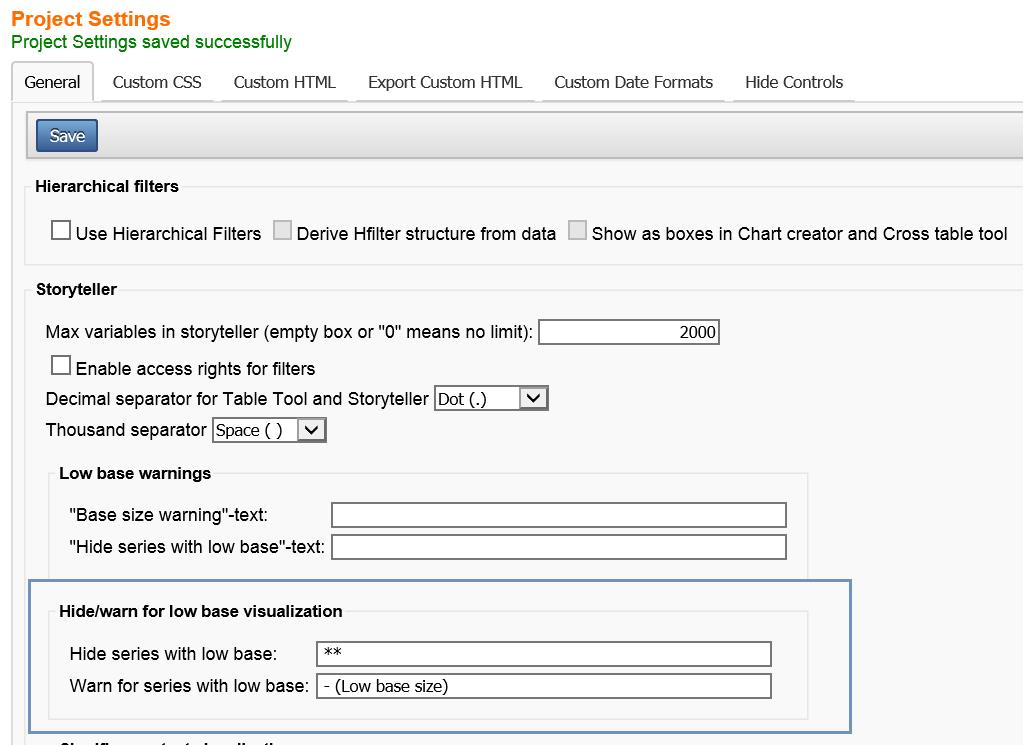The height and width of the screenshot is (745, 1023).
Task: Focus the Max variables in storyteller field
Action: pyautogui.click(x=629, y=332)
